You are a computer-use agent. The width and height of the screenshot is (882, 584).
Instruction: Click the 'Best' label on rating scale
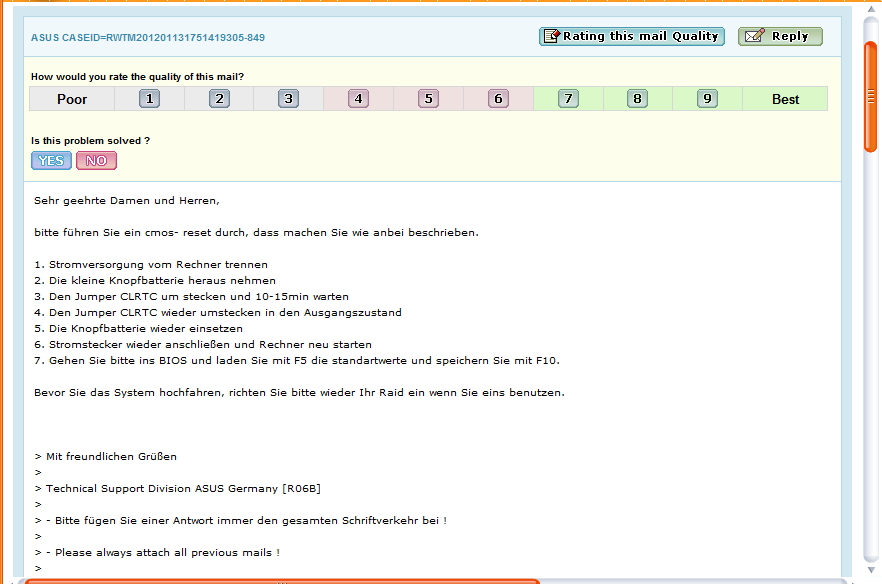(785, 100)
